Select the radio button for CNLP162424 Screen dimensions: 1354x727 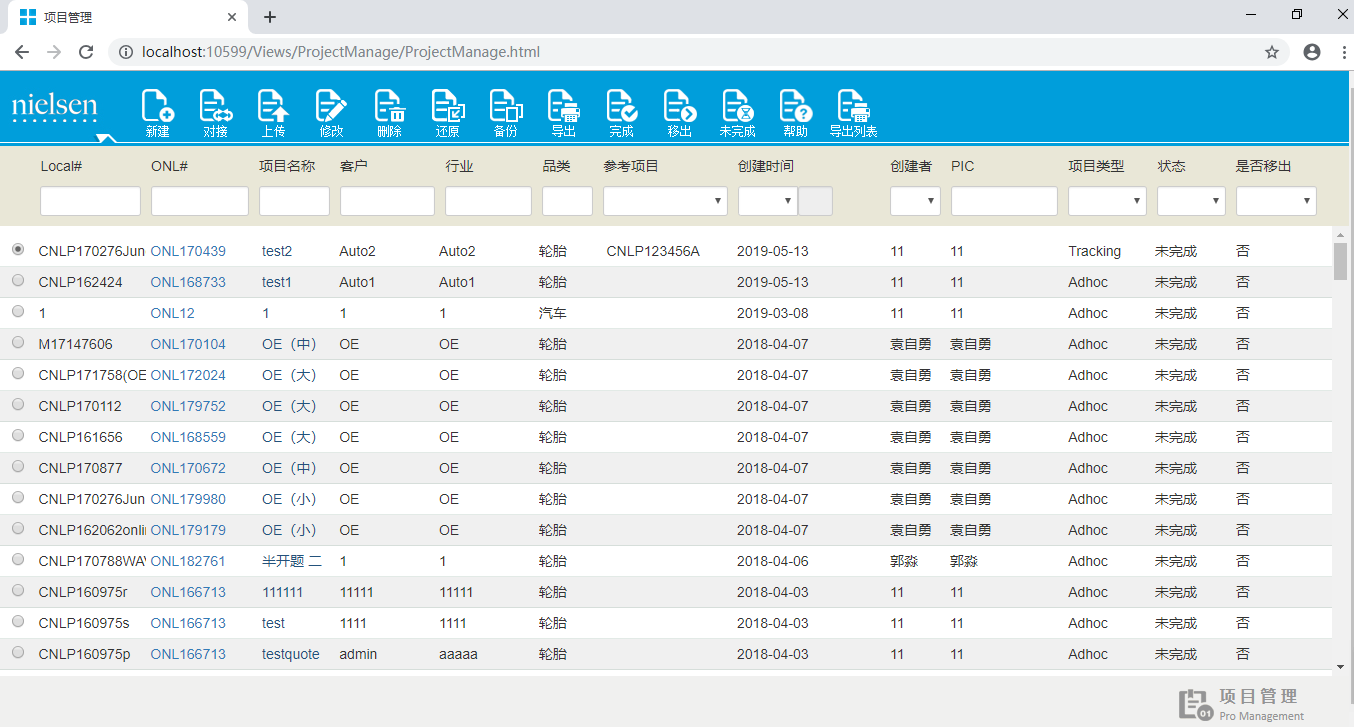point(18,281)
